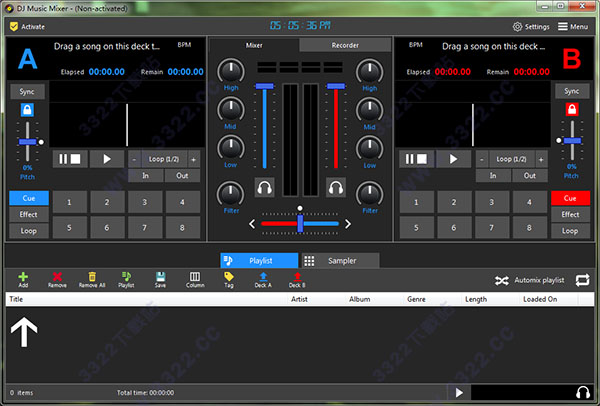Move crossfader left with arrow
The image size is (600, 406).
click(252, 224)
